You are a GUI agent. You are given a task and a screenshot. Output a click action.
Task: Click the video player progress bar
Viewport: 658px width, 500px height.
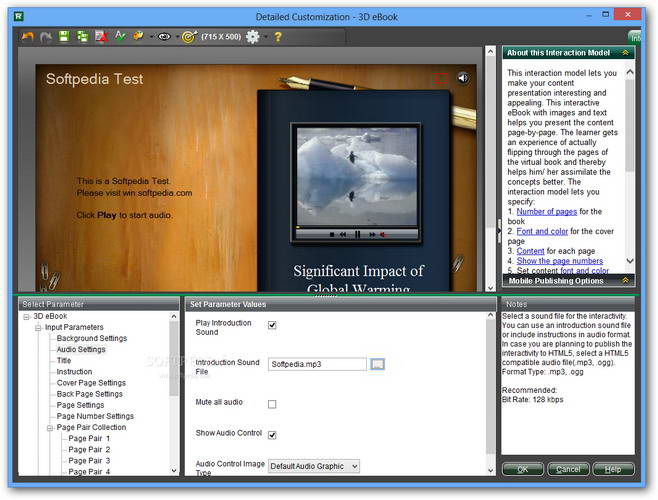click(x=357, y=225)
